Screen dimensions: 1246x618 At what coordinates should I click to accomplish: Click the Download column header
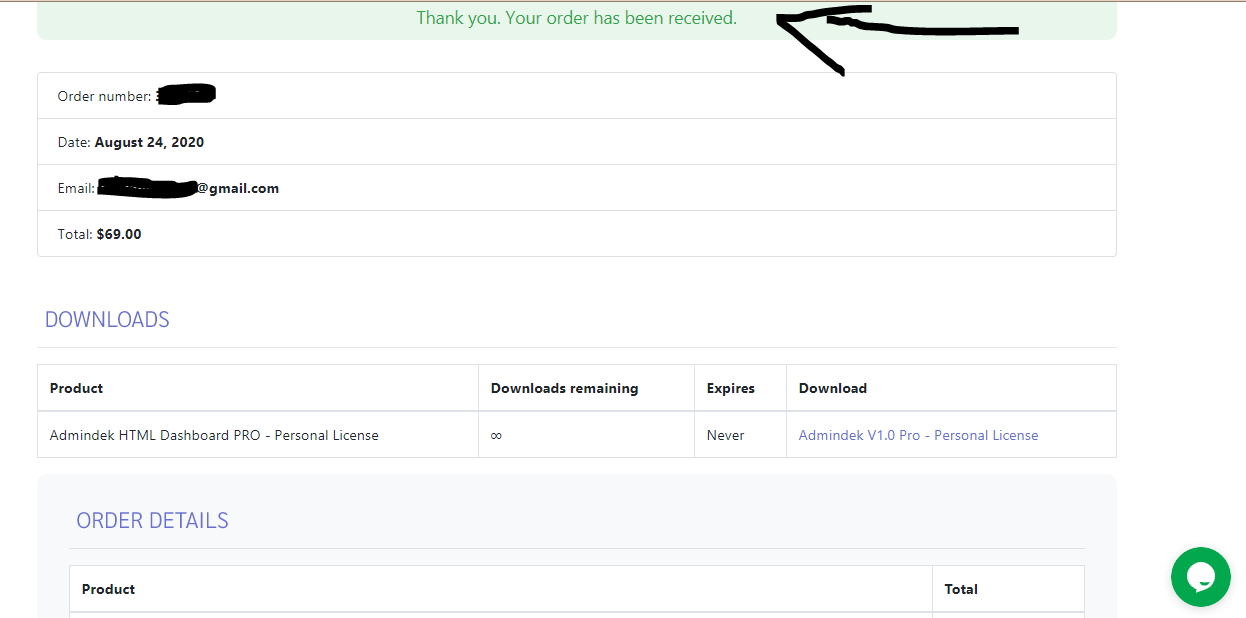pyautogui.click(x=833, y=388)
